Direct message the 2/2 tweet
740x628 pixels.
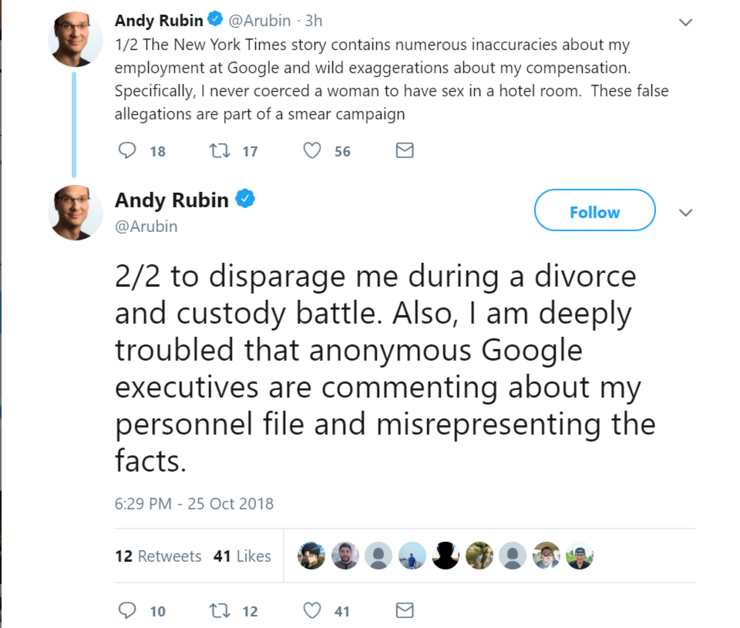coord(404,610)
